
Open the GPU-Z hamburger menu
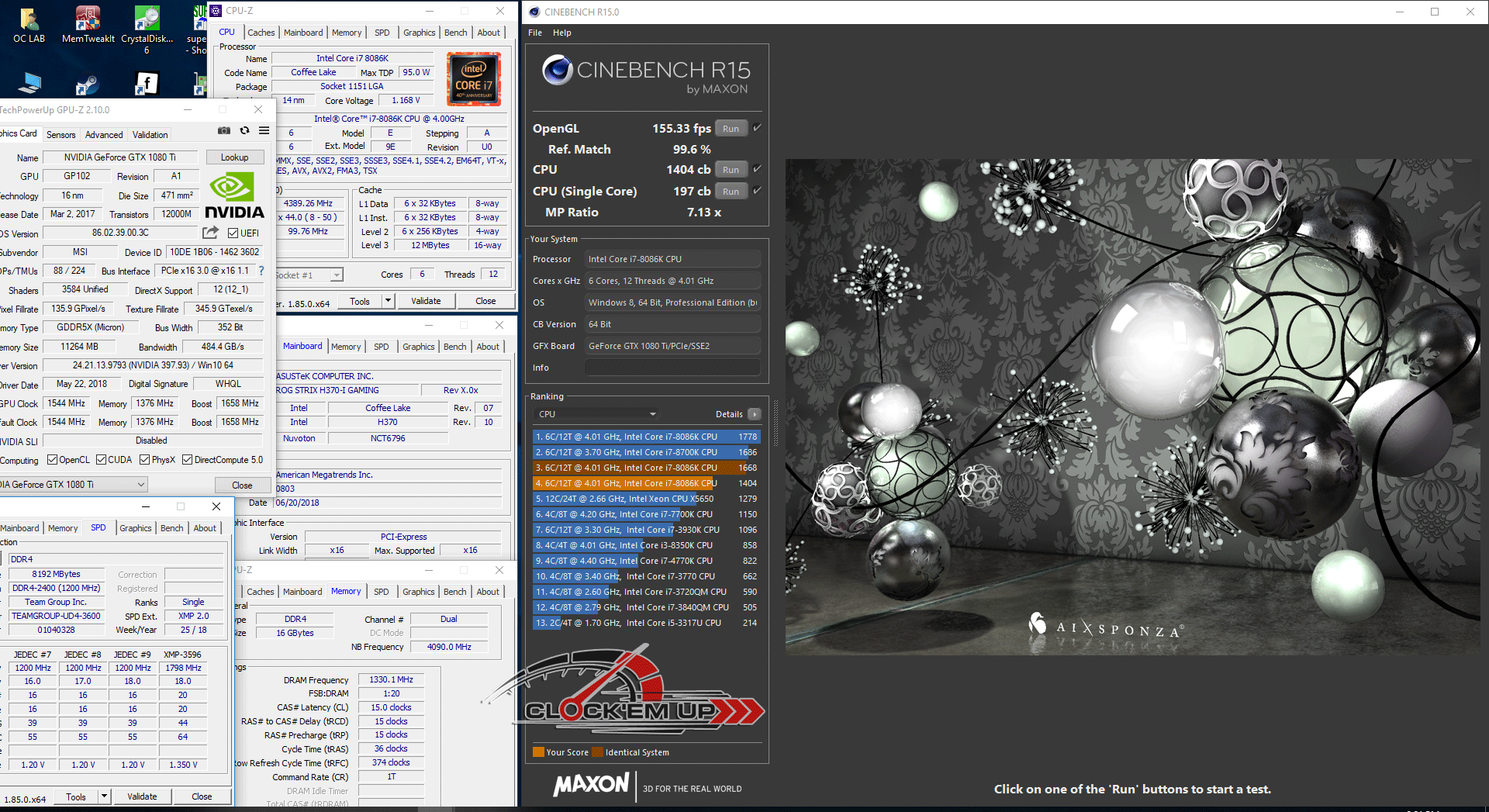pyautogui.click(x=264, y=130)
